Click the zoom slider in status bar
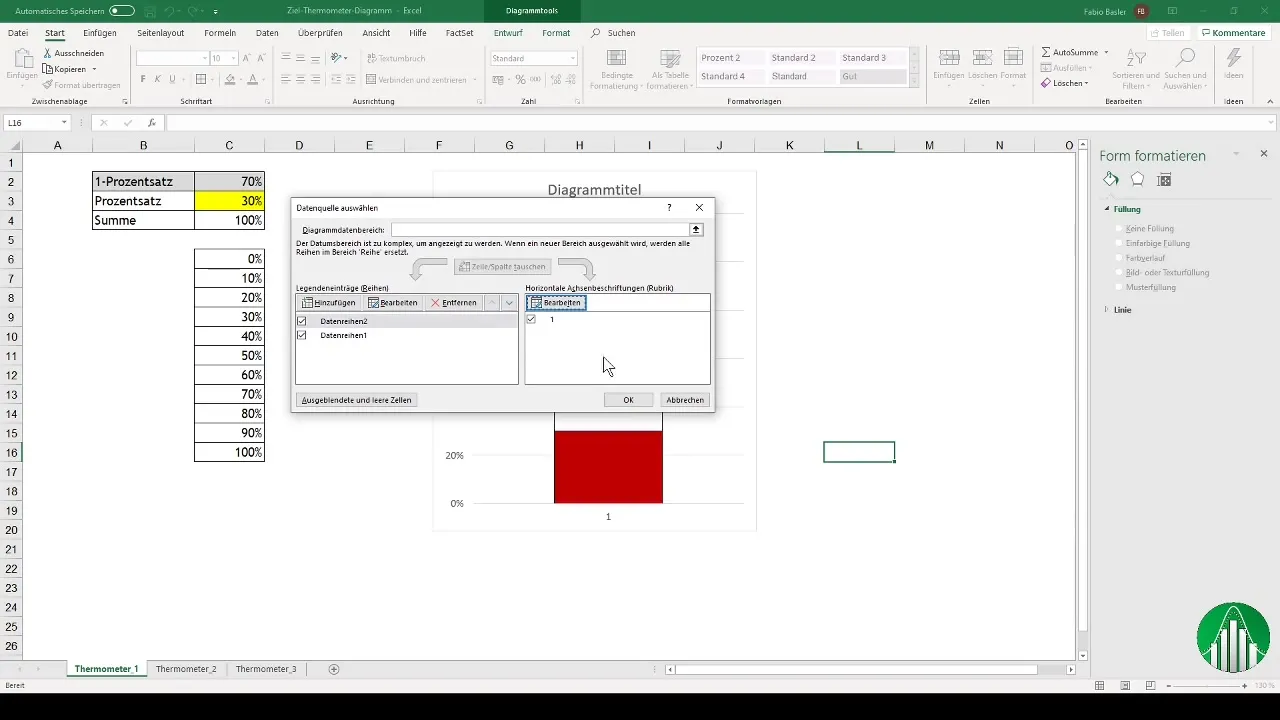The image size is (1280, 720). pos(1206,686)
